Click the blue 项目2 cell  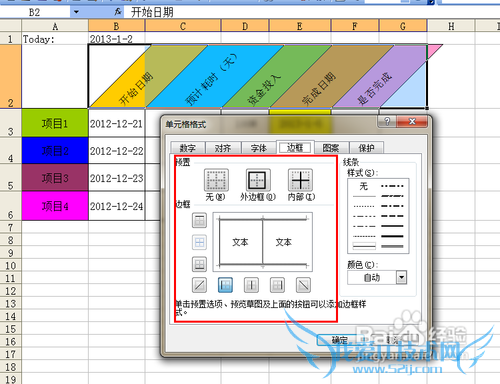[55, 151]
